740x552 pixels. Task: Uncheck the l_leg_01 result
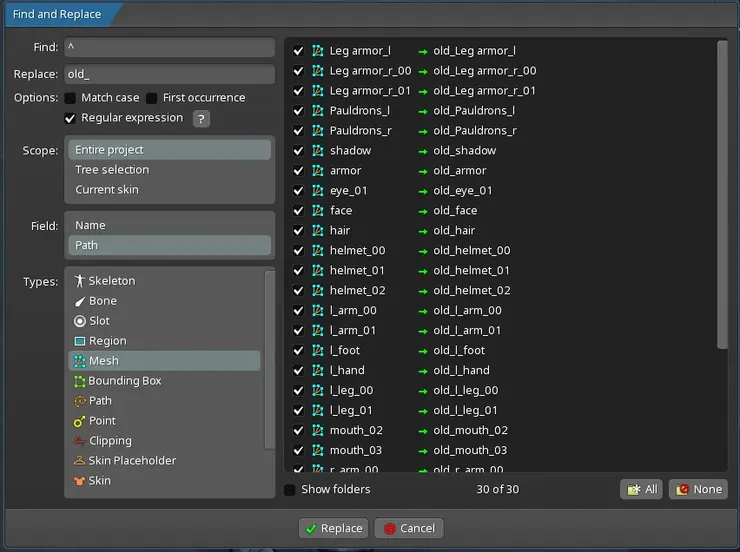click(298, 410)
